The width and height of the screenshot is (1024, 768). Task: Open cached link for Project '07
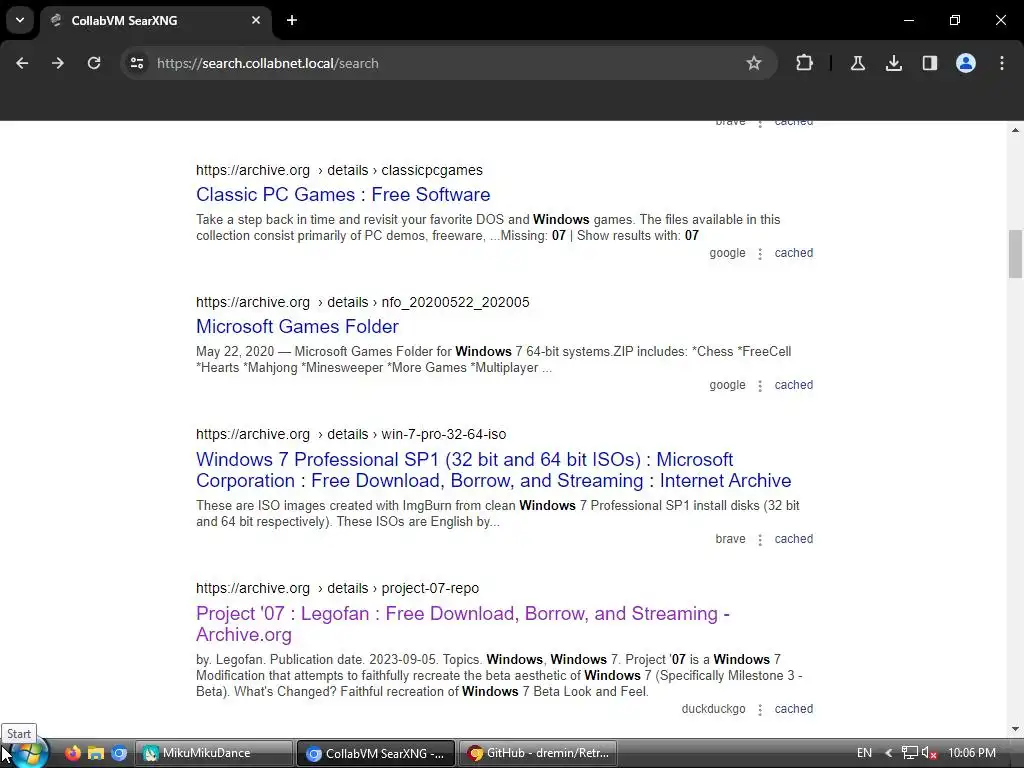[x=793, y=709]
